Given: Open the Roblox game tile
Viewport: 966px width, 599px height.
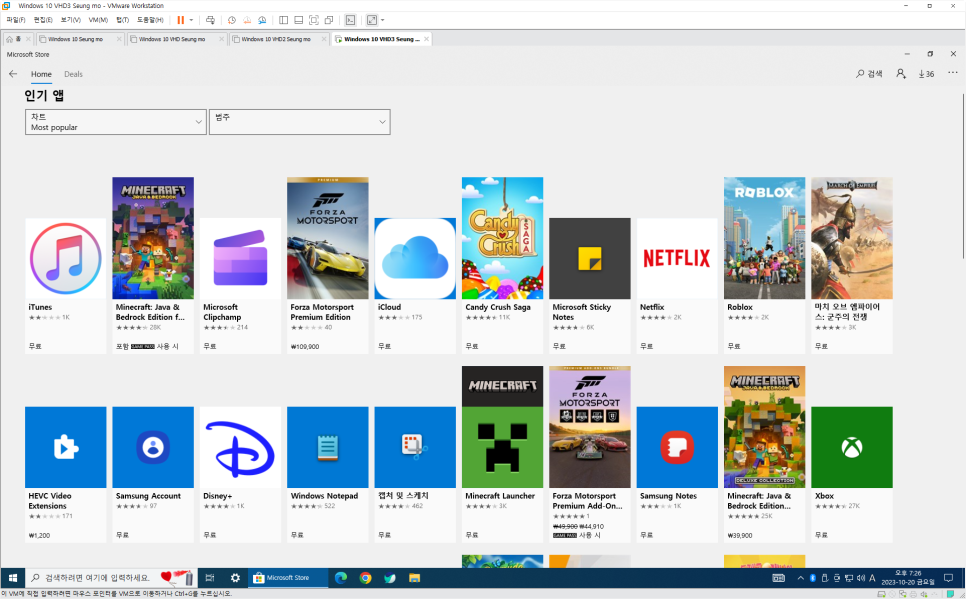Looking at the screenshot, I should (x=765, y=265).
